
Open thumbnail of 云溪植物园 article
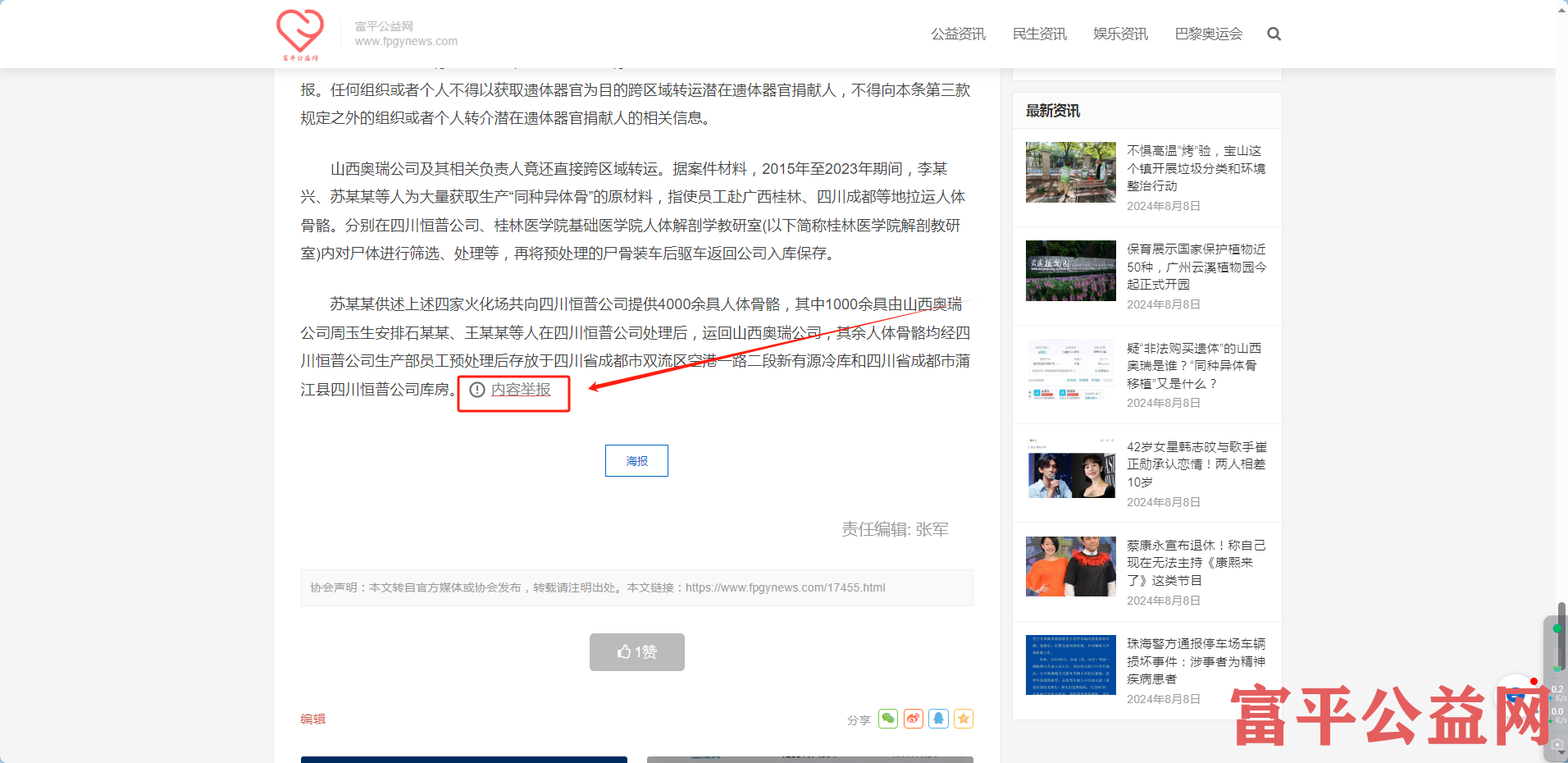click(x=1070, y=271)
